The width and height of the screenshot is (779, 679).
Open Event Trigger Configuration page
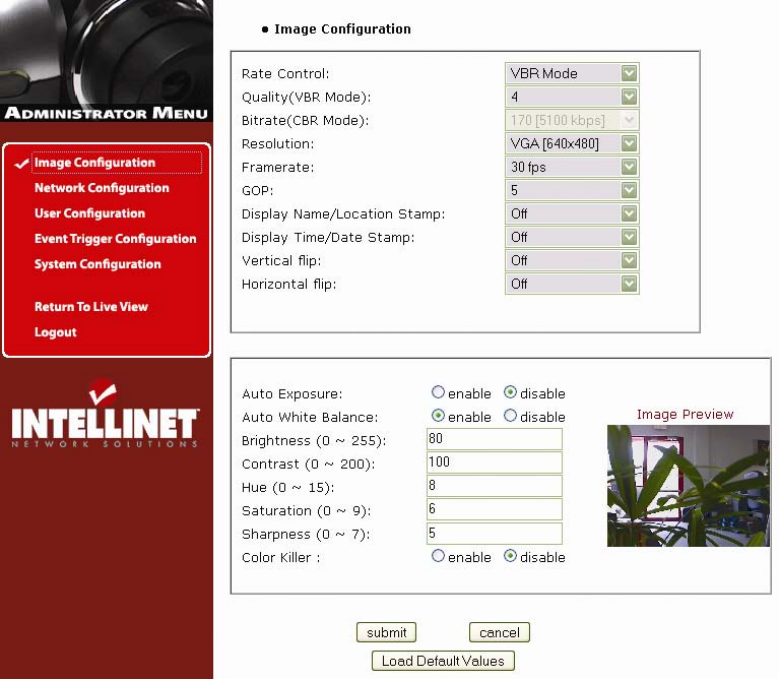pos(115,238)
